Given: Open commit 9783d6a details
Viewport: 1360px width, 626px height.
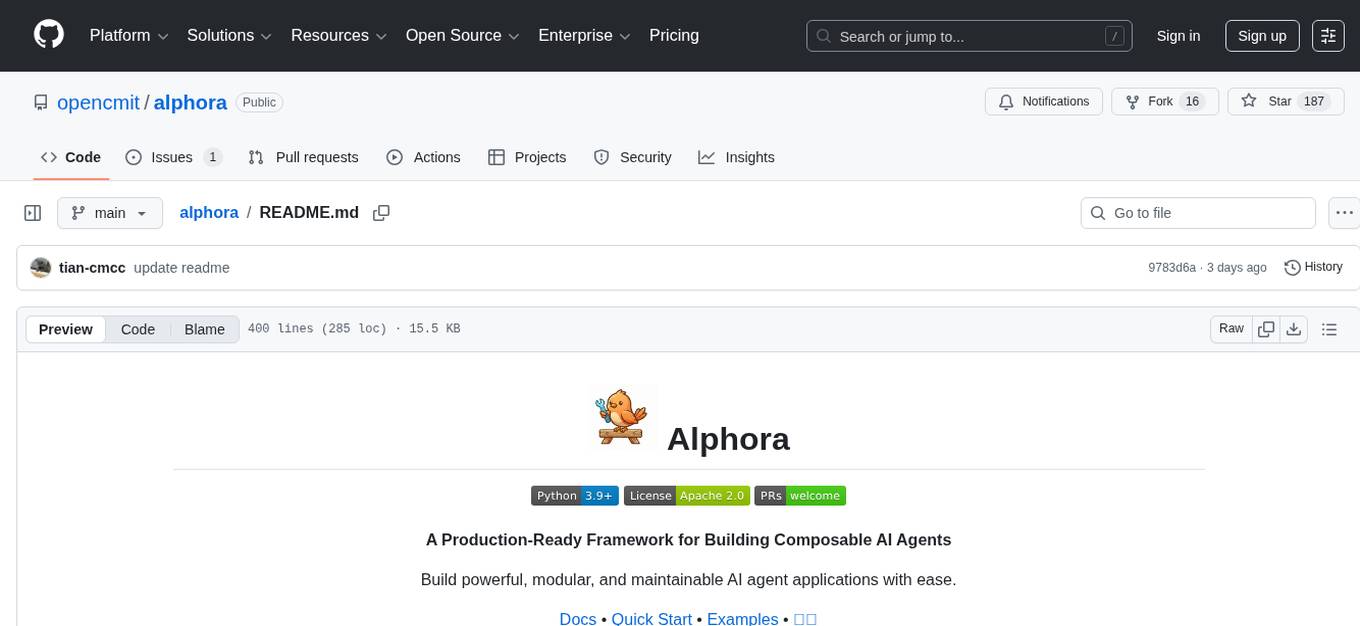Looking at the screenshot, I should pyautogui.click(x=1172, y=267).
